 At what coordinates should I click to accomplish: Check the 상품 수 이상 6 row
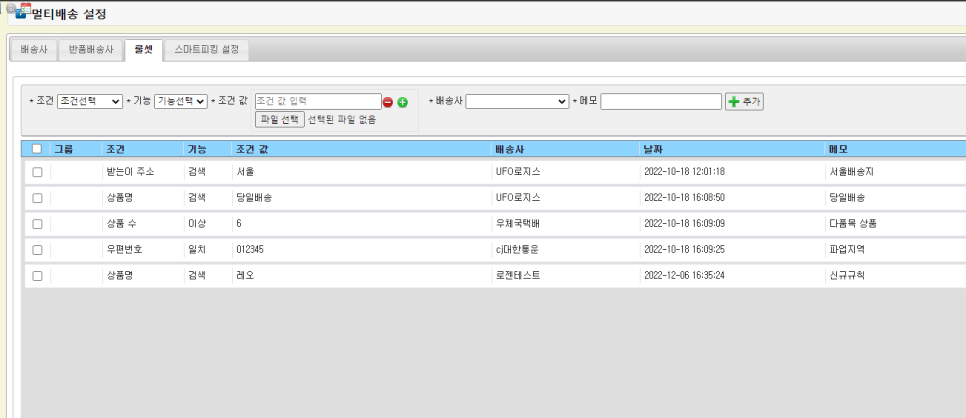tap(37, 224)
